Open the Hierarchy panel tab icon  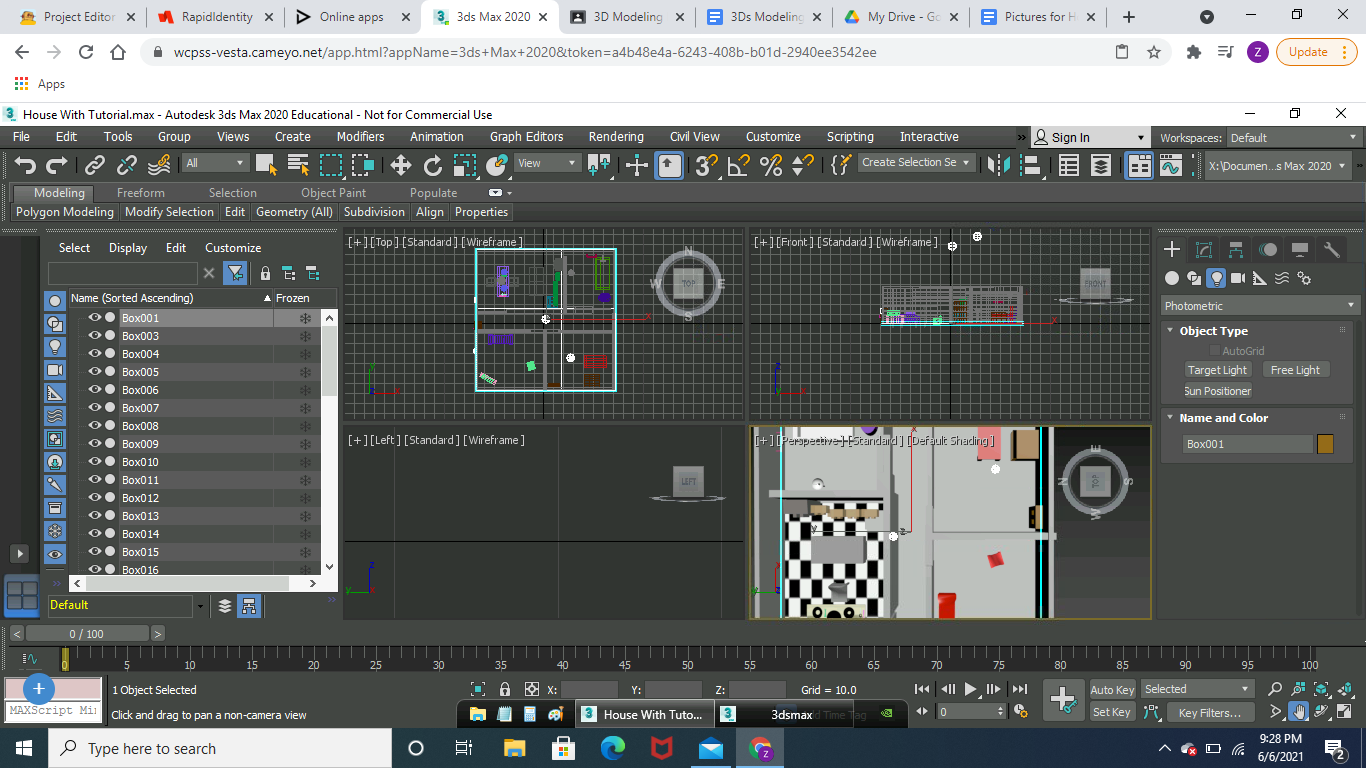(1236, 250)
